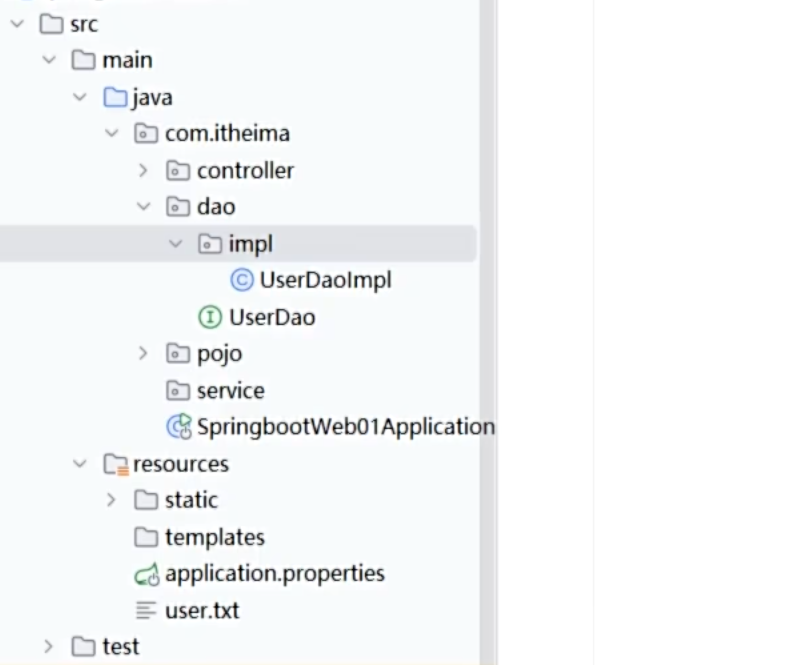The image size is (807, 665).
Task: Expand the static folder arrow
Action: click(111, 500)
